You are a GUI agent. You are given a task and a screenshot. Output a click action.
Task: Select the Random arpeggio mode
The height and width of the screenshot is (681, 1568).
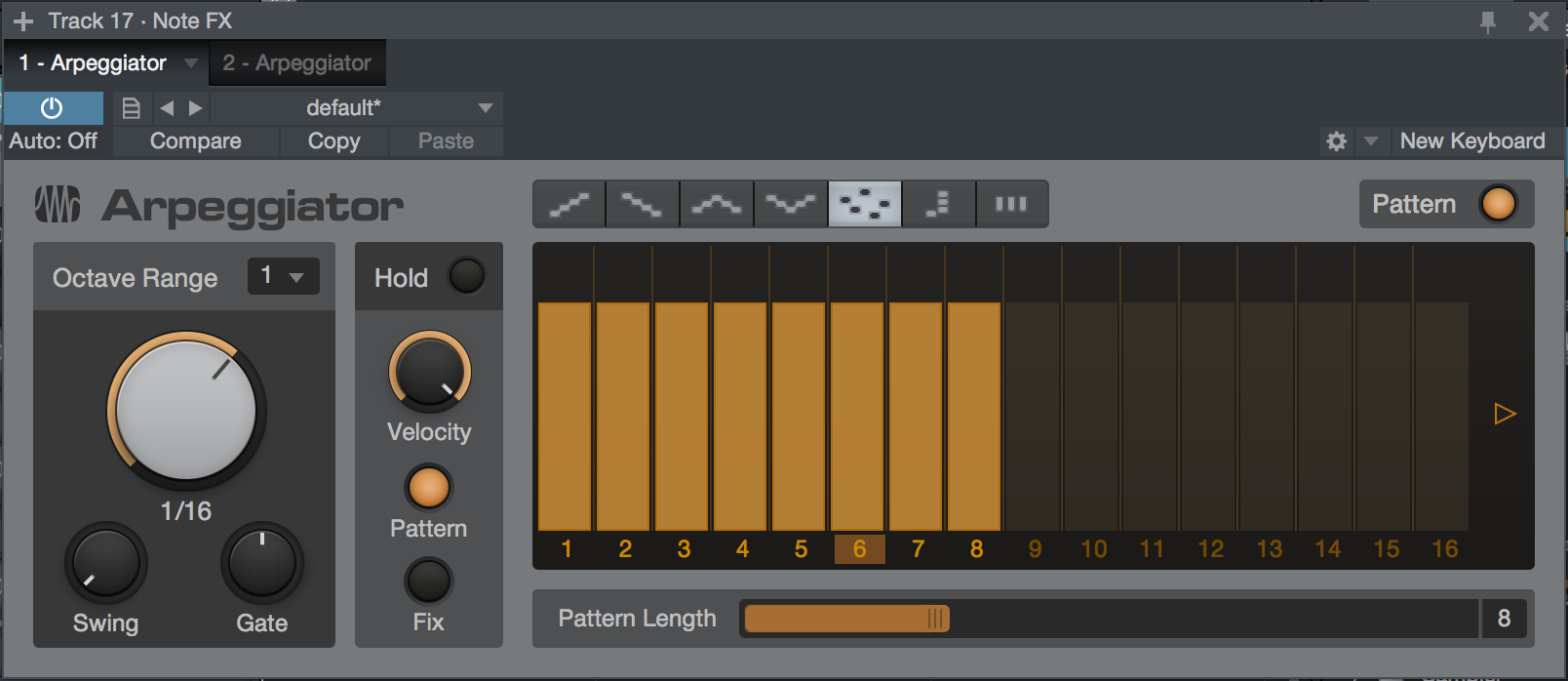(x=865, y=204)
